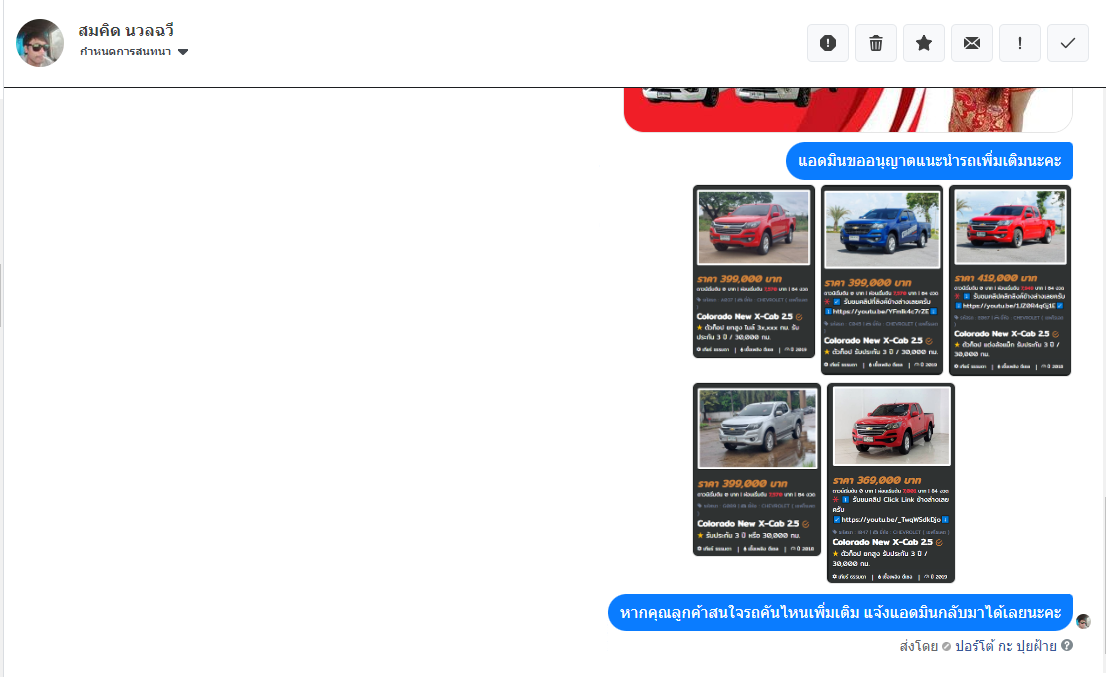Click the help question mark beside sender name
1106x677 pixels.
[1067, 645]
